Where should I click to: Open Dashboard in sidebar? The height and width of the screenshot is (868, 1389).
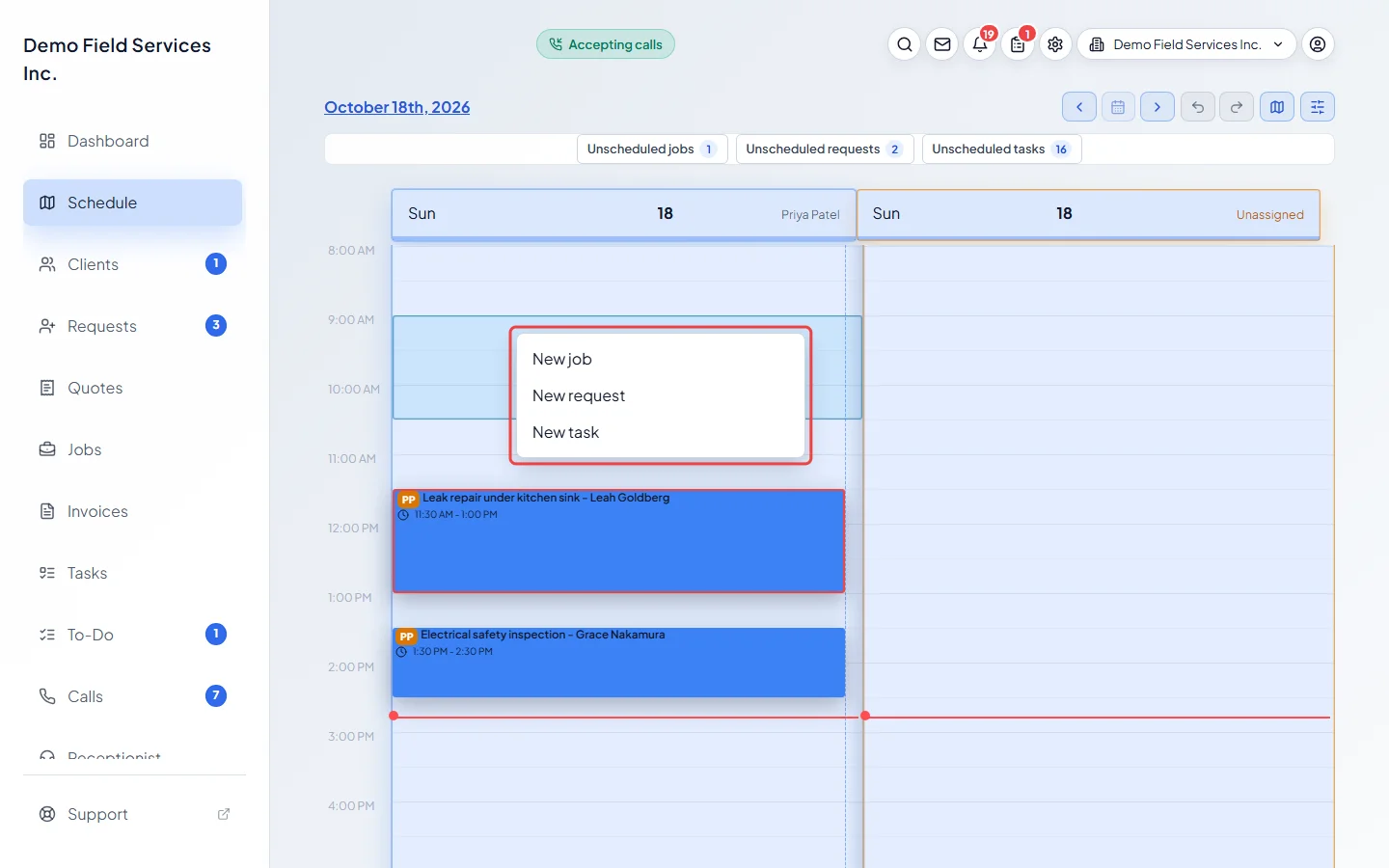(133, 141)
